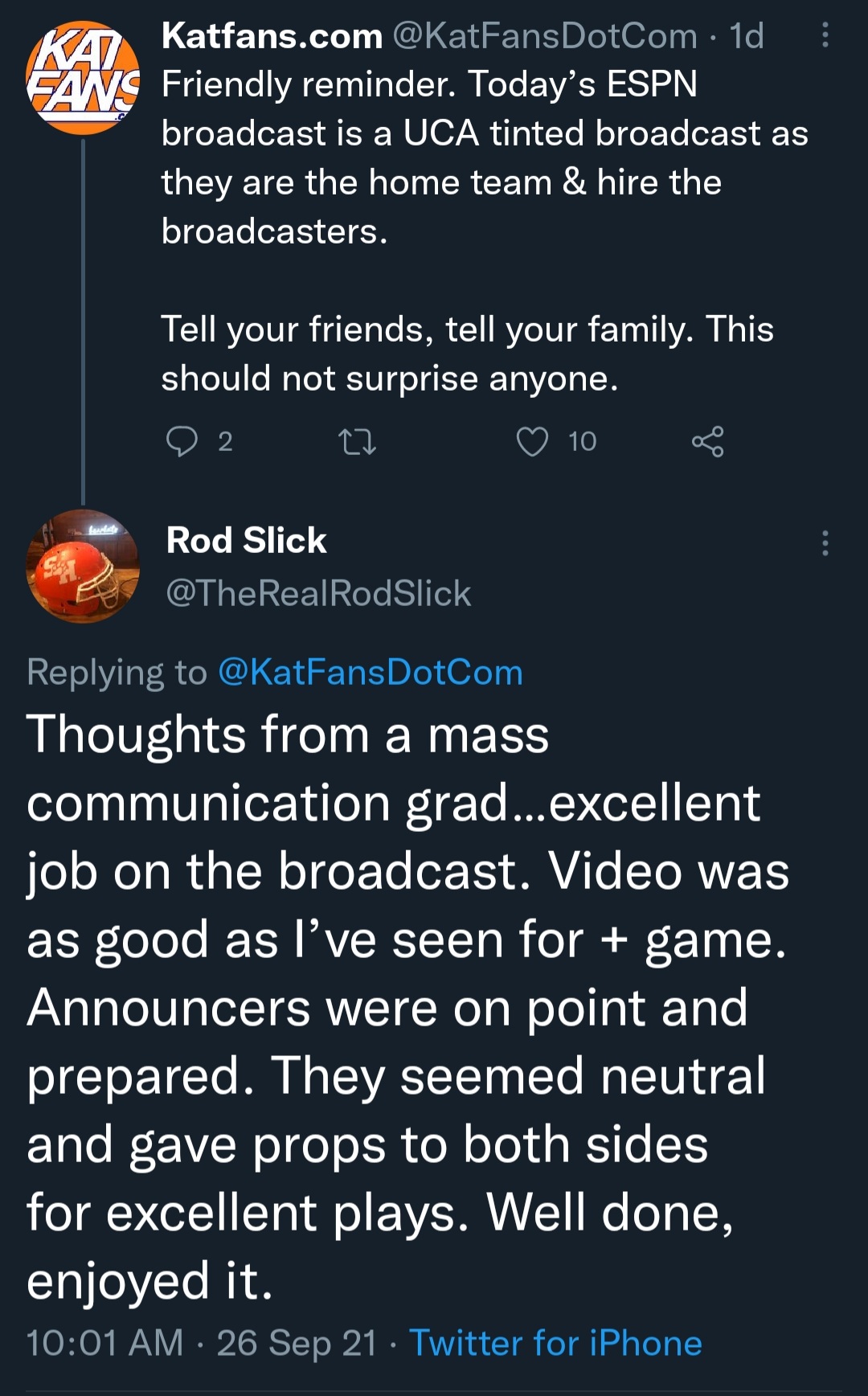868x1396 pixels.
Task: Open the @KatFansDotCom mention link
Action: pos(371,672)
